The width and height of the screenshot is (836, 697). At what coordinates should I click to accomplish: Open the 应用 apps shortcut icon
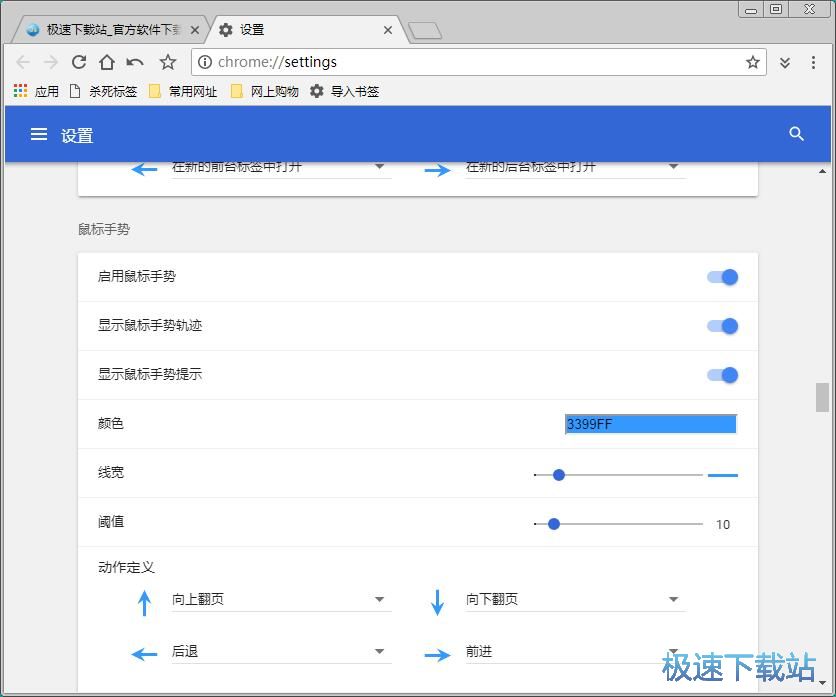click(x=20, y=91)
